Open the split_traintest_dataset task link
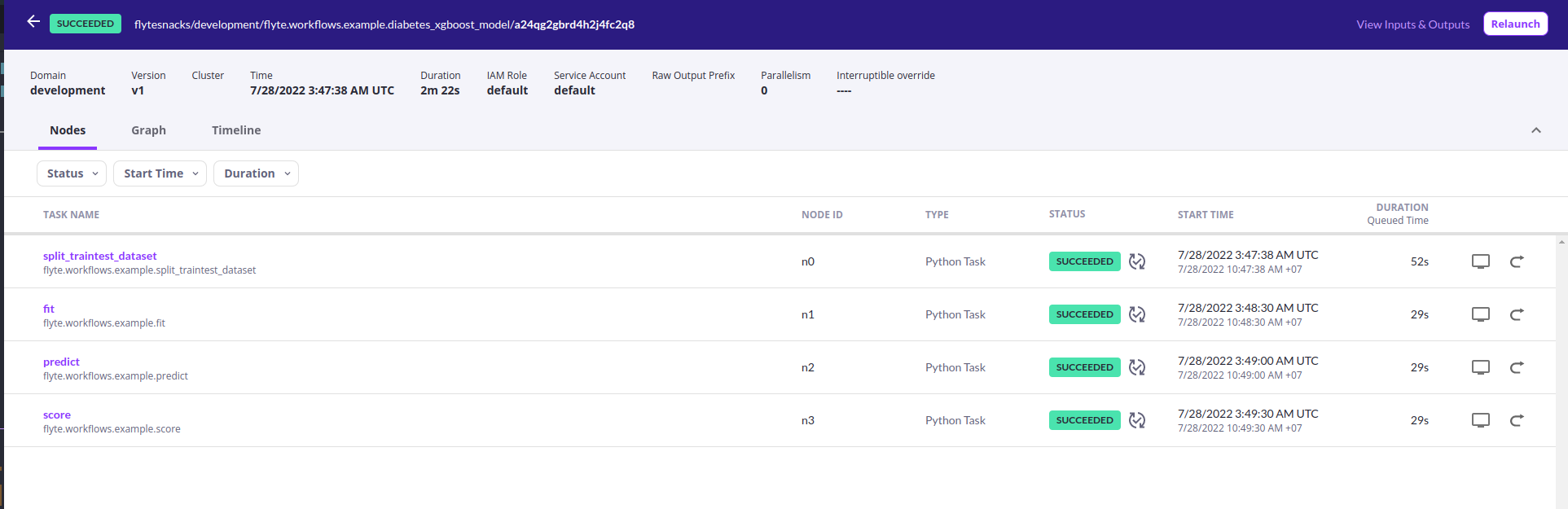 99,256
